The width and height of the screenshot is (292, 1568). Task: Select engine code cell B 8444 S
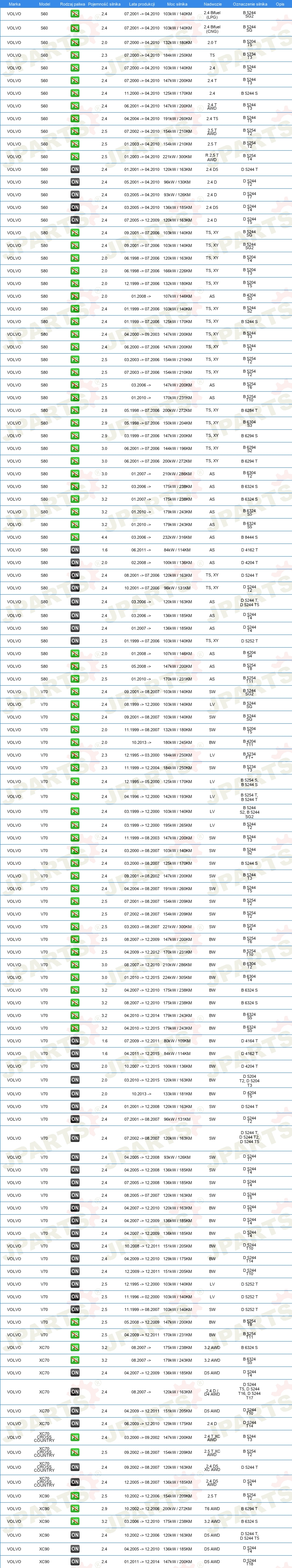point(249,538)
